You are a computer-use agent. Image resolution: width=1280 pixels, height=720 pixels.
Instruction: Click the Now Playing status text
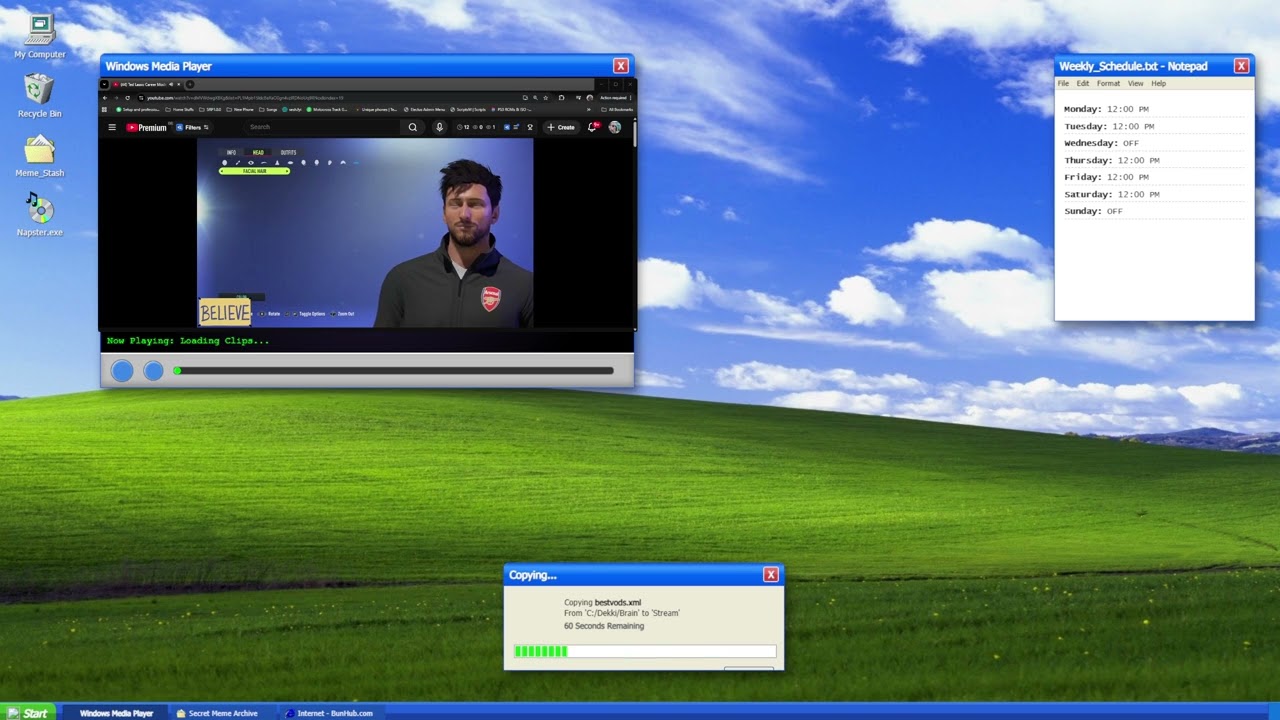188,340
